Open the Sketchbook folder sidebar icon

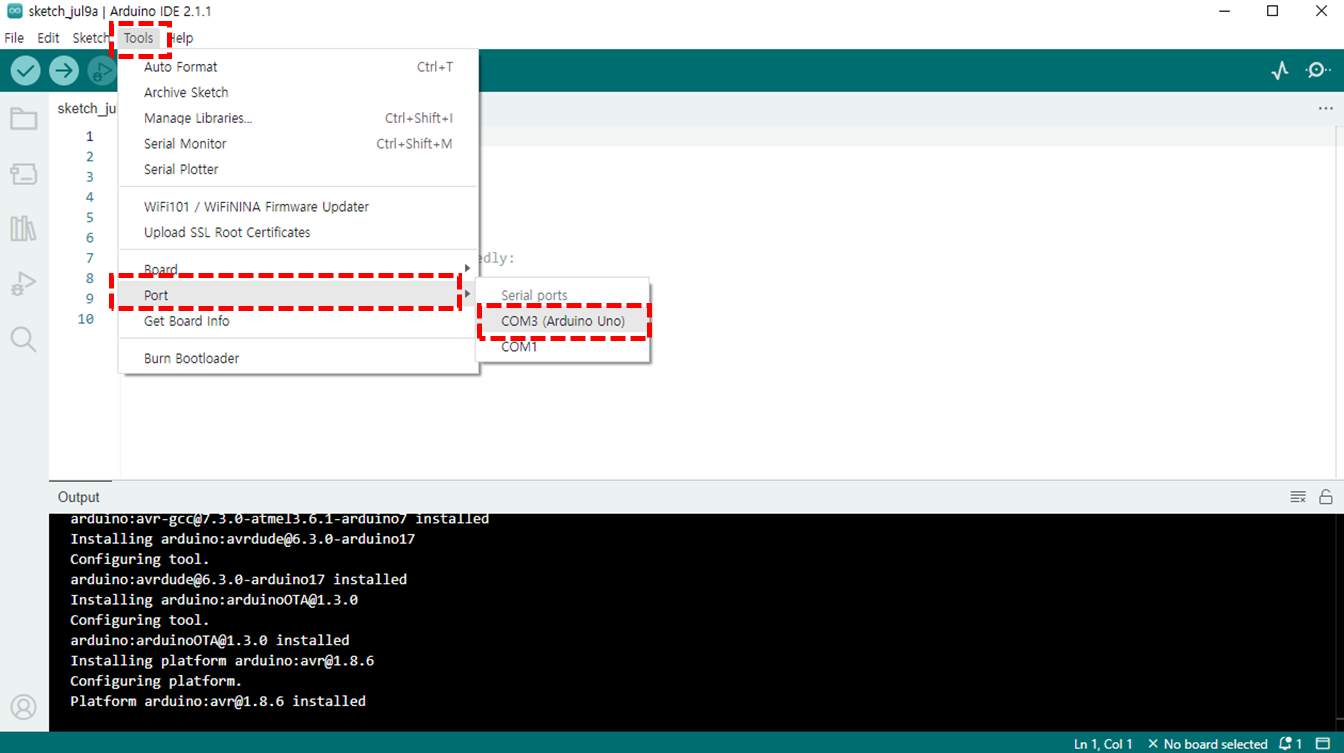tap(24, 120)
